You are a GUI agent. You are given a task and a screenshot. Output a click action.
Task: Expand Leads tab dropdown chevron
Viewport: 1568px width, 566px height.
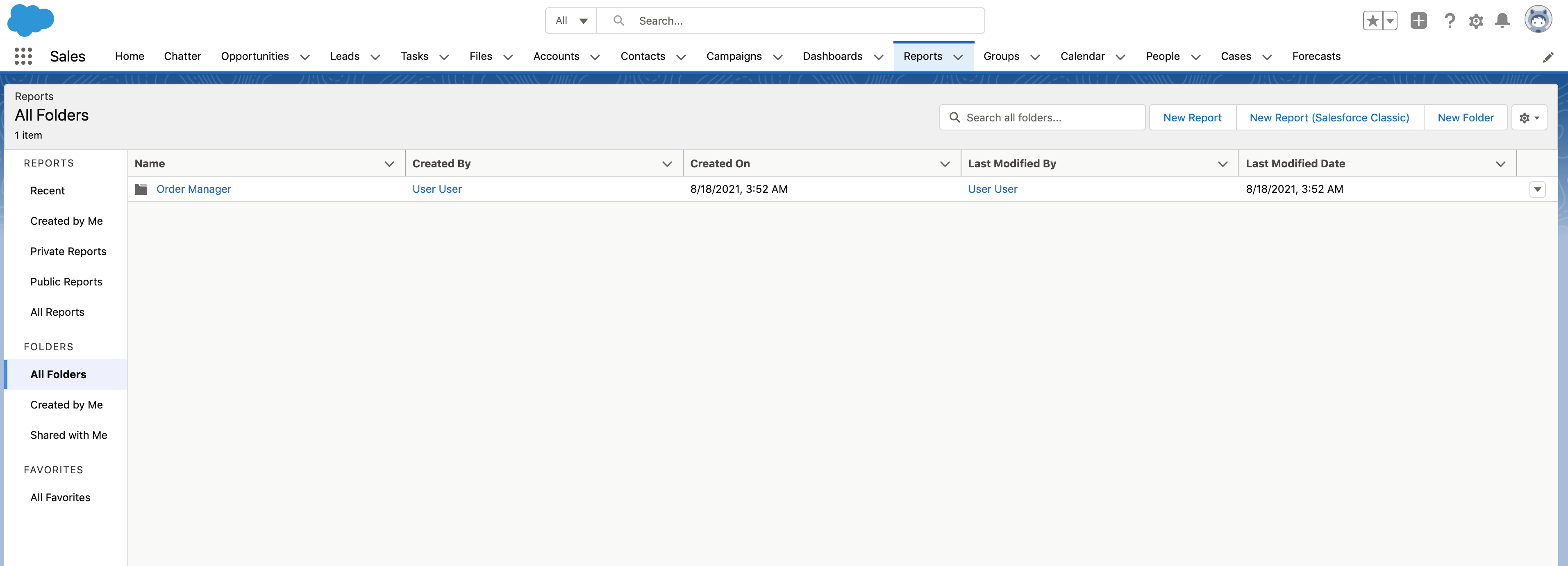[375, 57]
